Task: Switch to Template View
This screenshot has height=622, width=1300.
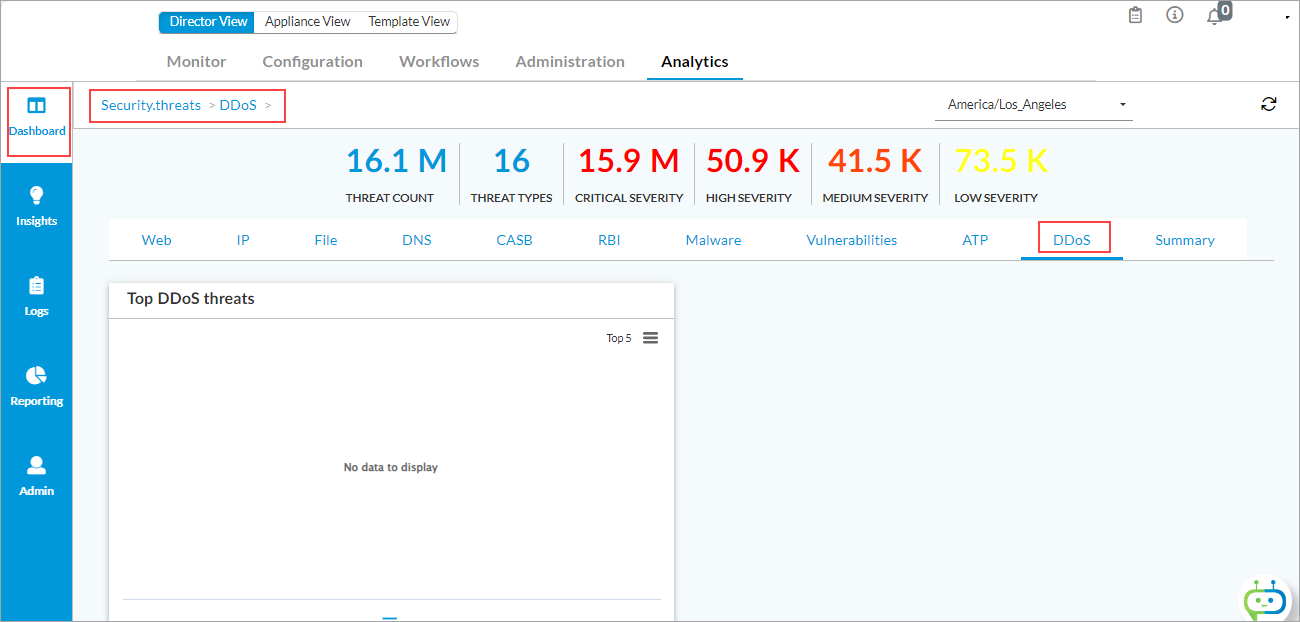Action: 409,21
